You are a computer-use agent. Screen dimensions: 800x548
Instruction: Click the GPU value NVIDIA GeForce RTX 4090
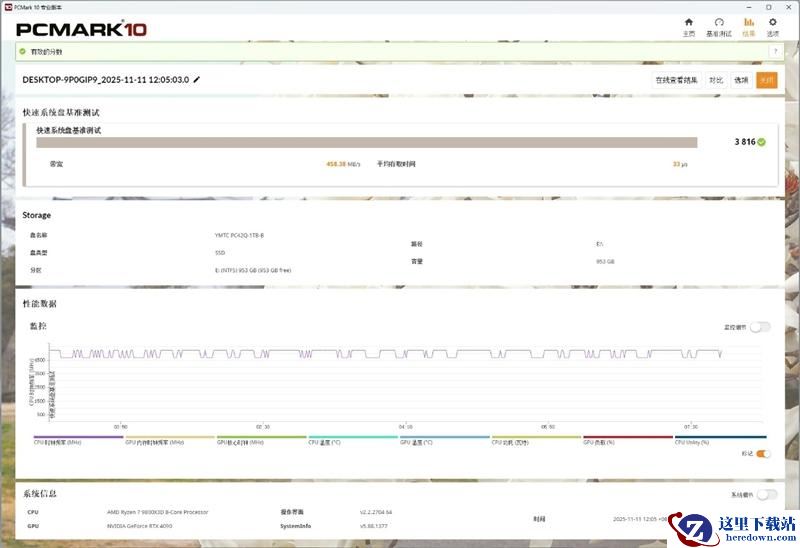139,526
